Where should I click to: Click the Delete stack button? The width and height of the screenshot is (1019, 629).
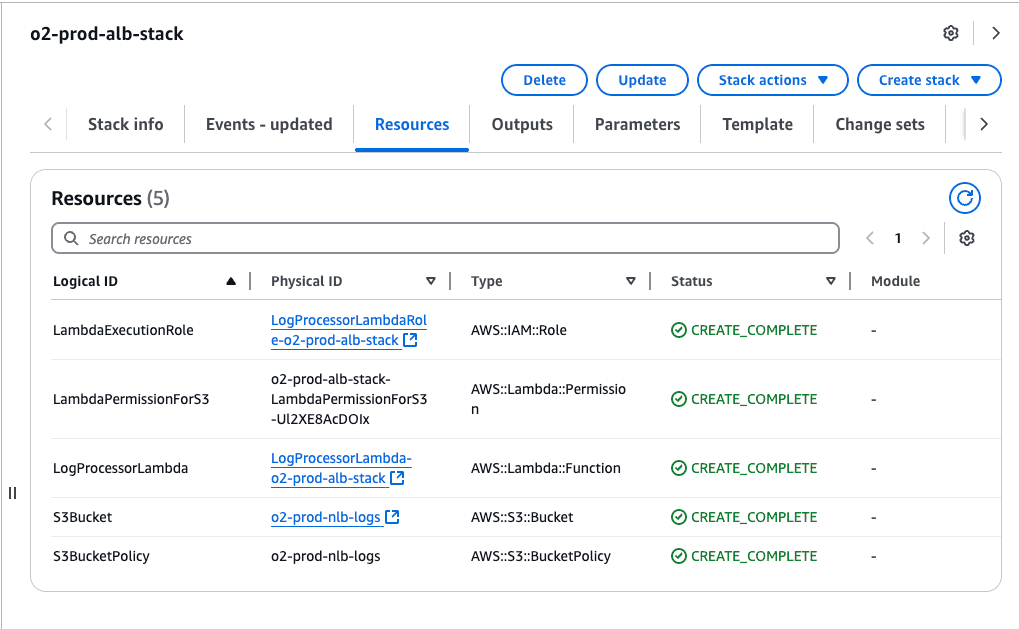[543, 80]
